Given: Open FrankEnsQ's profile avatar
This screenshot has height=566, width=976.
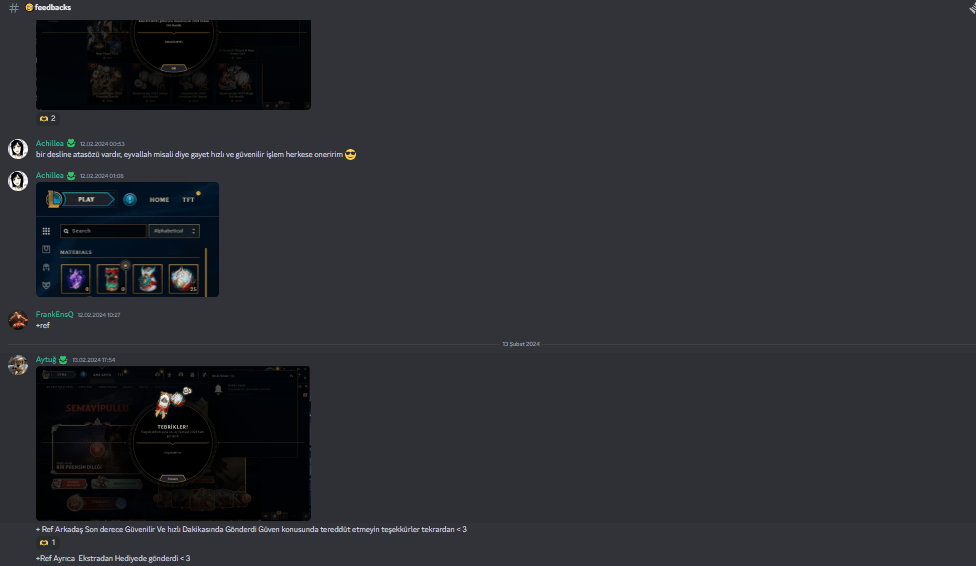Looking at the screenshot, I should click(x=17, y=320).
